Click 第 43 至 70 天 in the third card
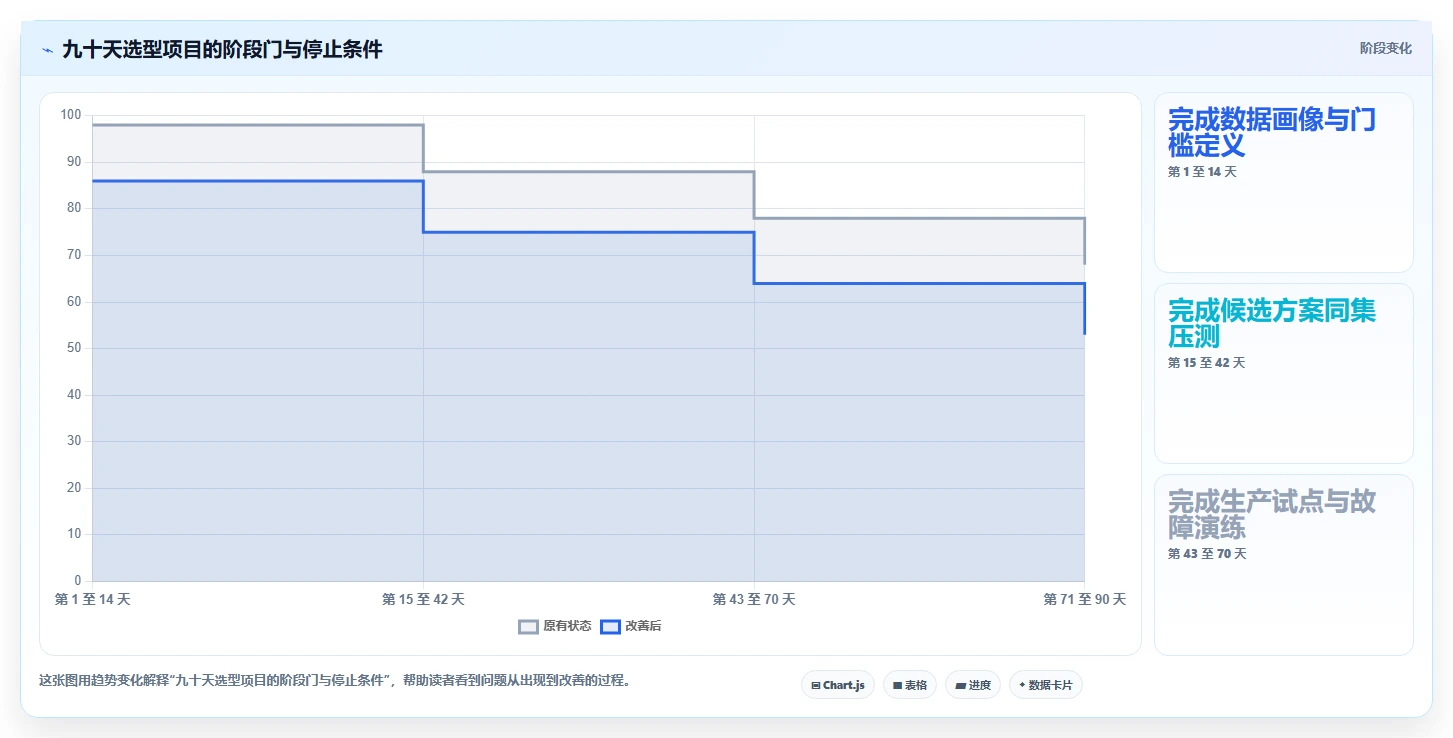 [1206, 554]
